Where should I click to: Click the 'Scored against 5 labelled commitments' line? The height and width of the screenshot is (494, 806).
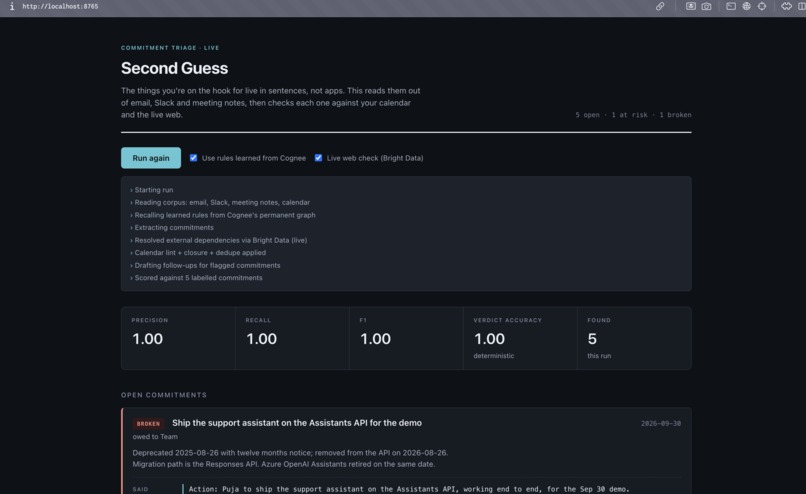point(196,278)
